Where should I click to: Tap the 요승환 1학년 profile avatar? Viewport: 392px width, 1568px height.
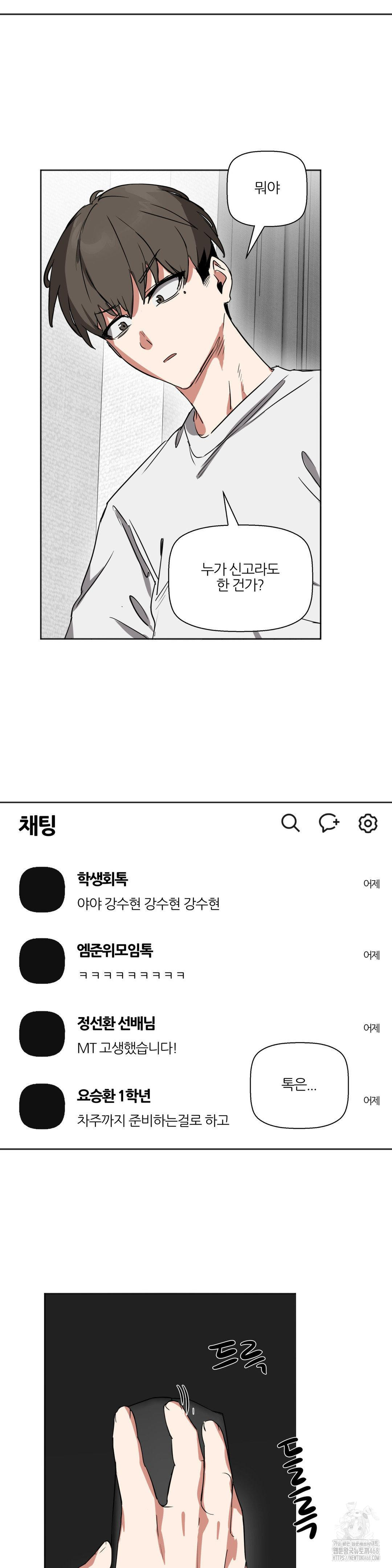[42, 1105]
